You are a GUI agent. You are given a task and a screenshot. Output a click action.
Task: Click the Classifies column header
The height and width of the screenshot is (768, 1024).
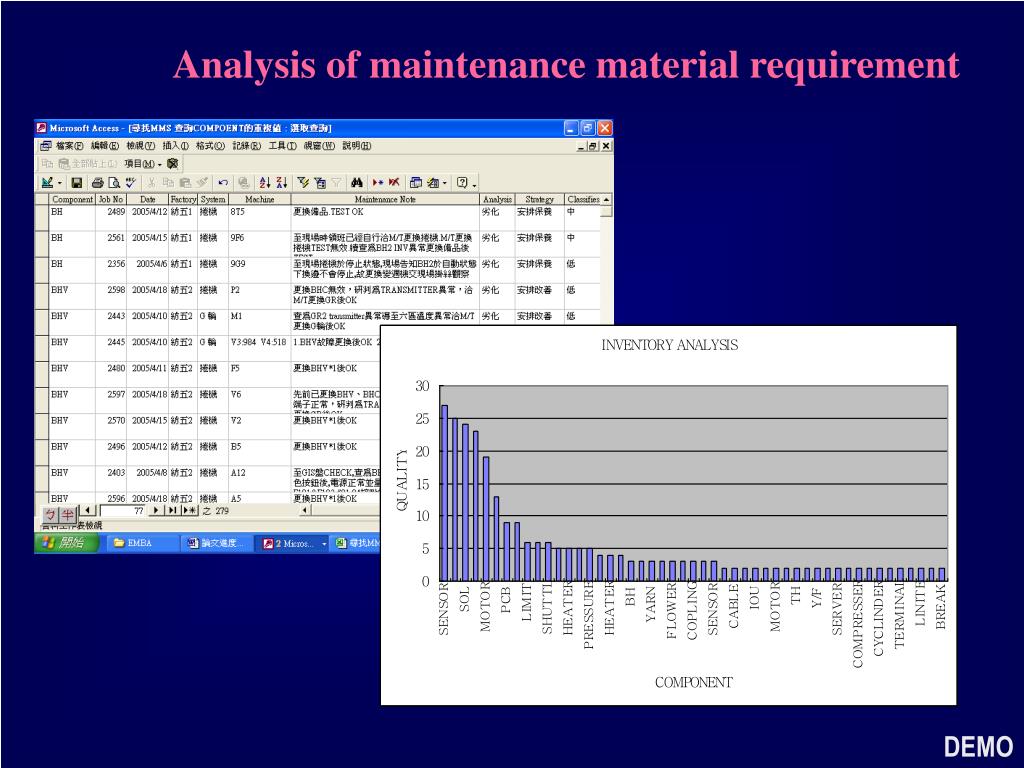583,199
